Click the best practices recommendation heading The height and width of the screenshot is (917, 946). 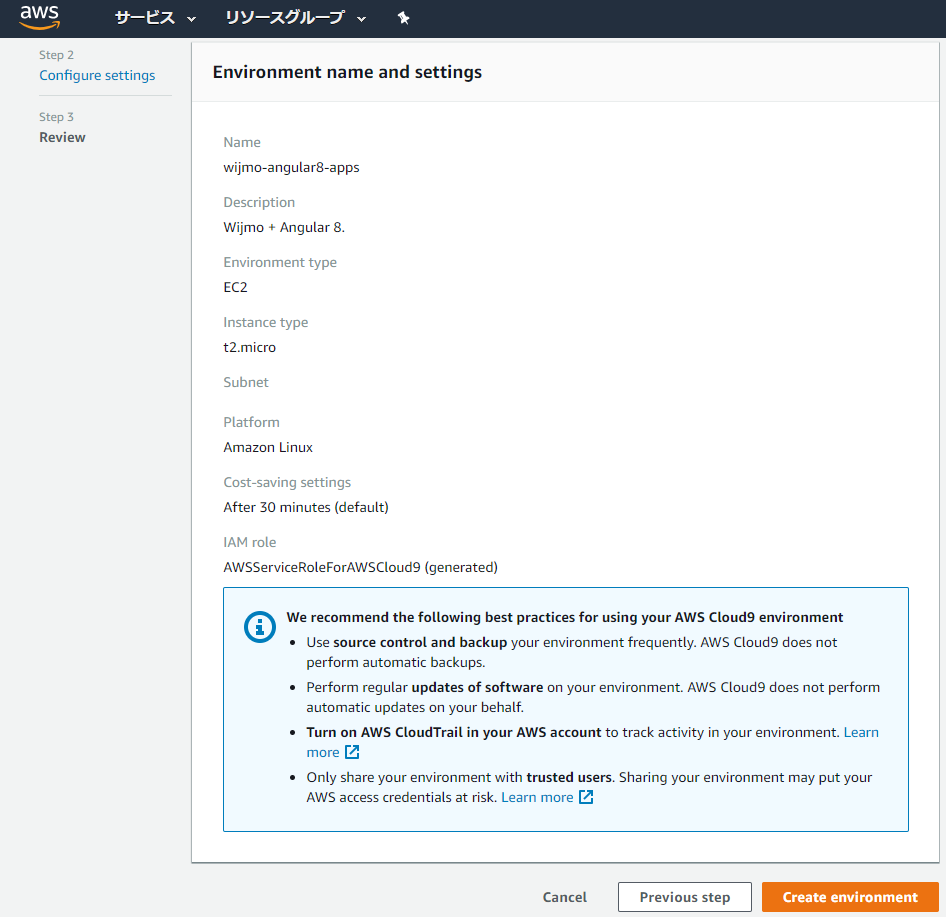coord(565,617)
